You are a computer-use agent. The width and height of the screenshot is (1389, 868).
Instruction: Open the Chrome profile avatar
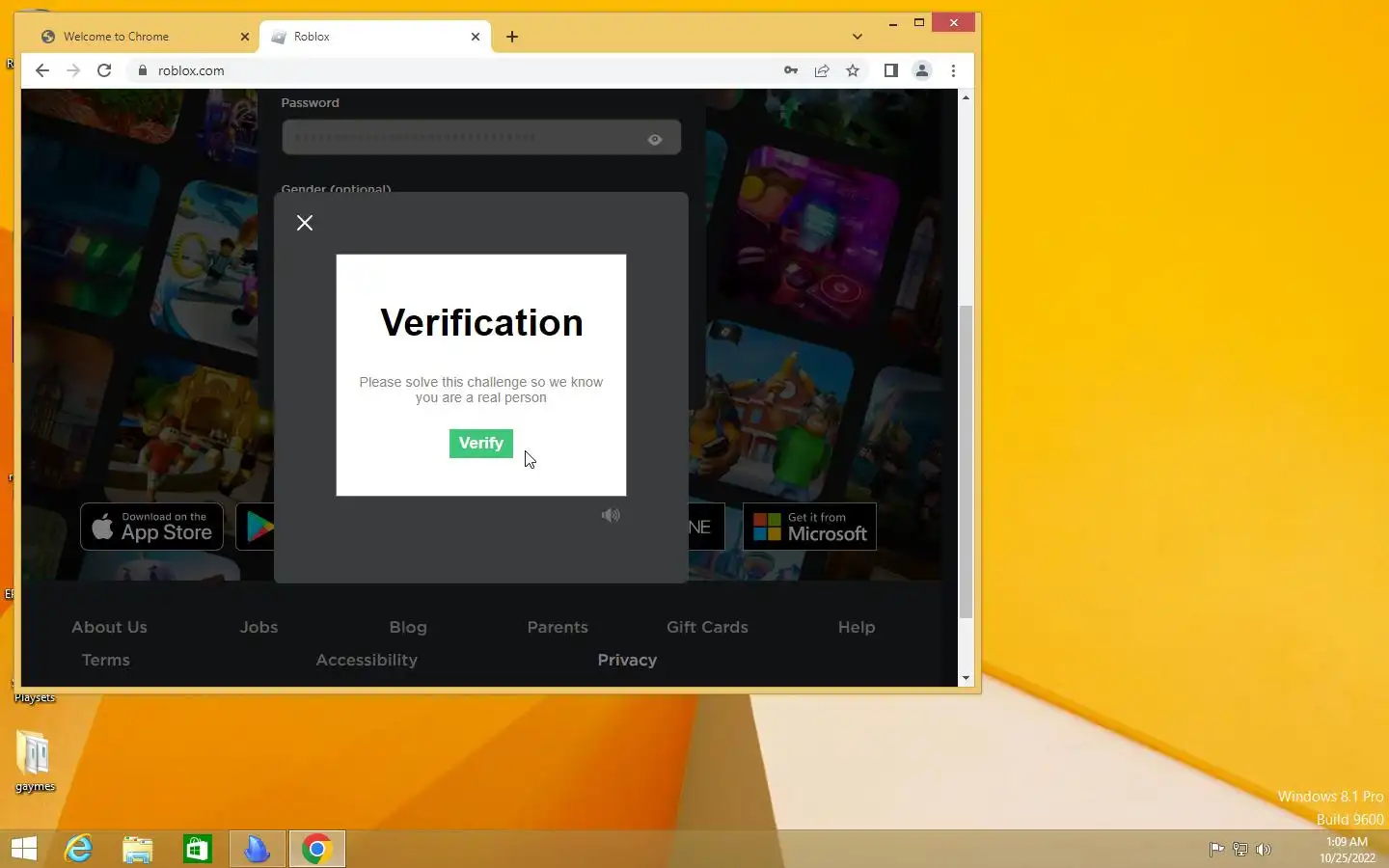pos(922,70)
